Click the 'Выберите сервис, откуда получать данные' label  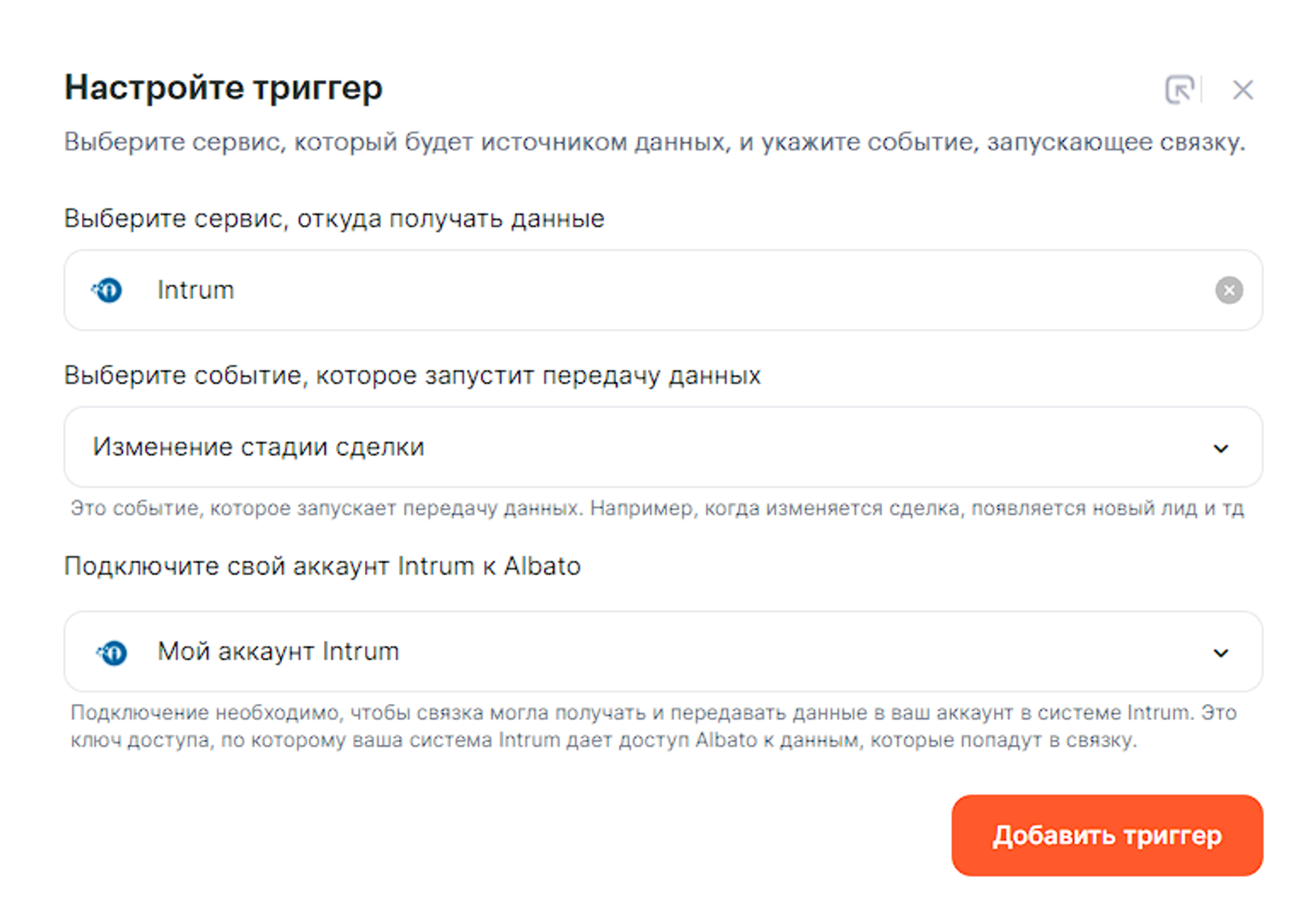[334, 219]
